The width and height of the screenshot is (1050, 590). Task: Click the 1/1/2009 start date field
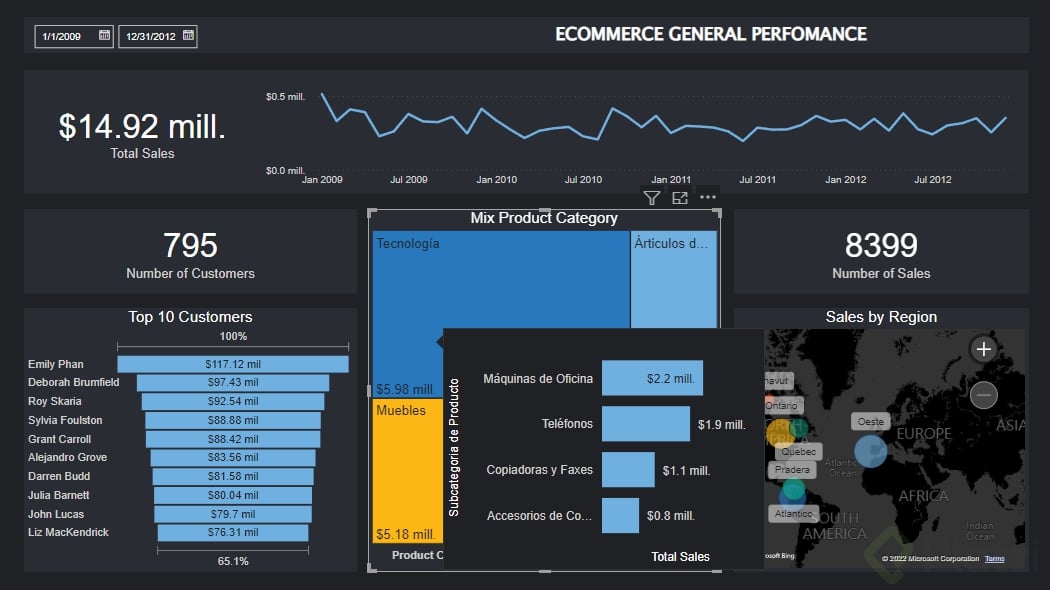click(x=62, y=36)
